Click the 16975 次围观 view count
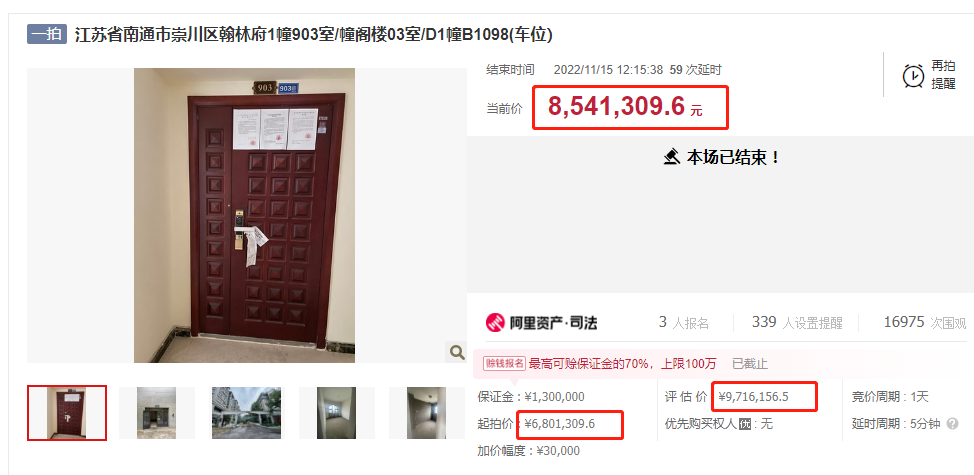This screenshot has height=475, width=974. [x=925, y=323]
